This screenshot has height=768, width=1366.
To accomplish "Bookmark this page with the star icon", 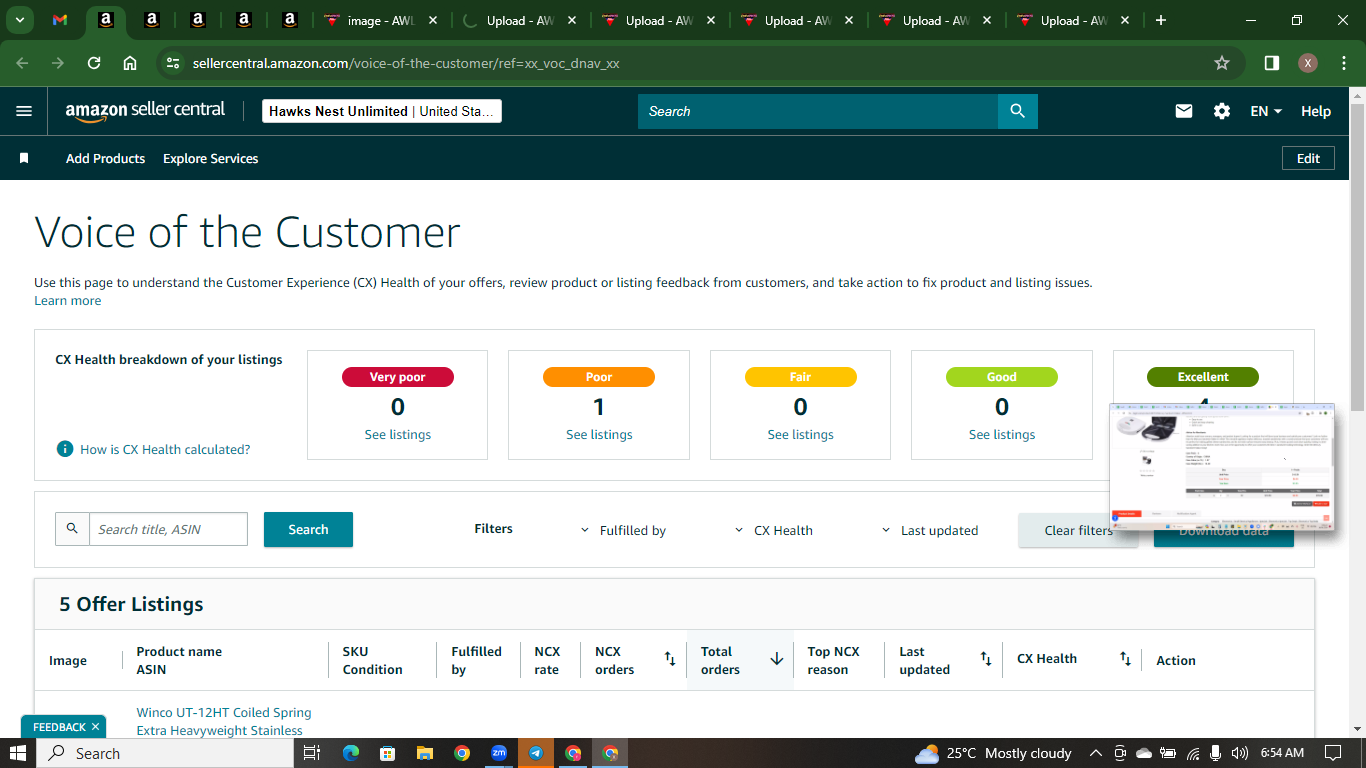I will coord(1222,63).
